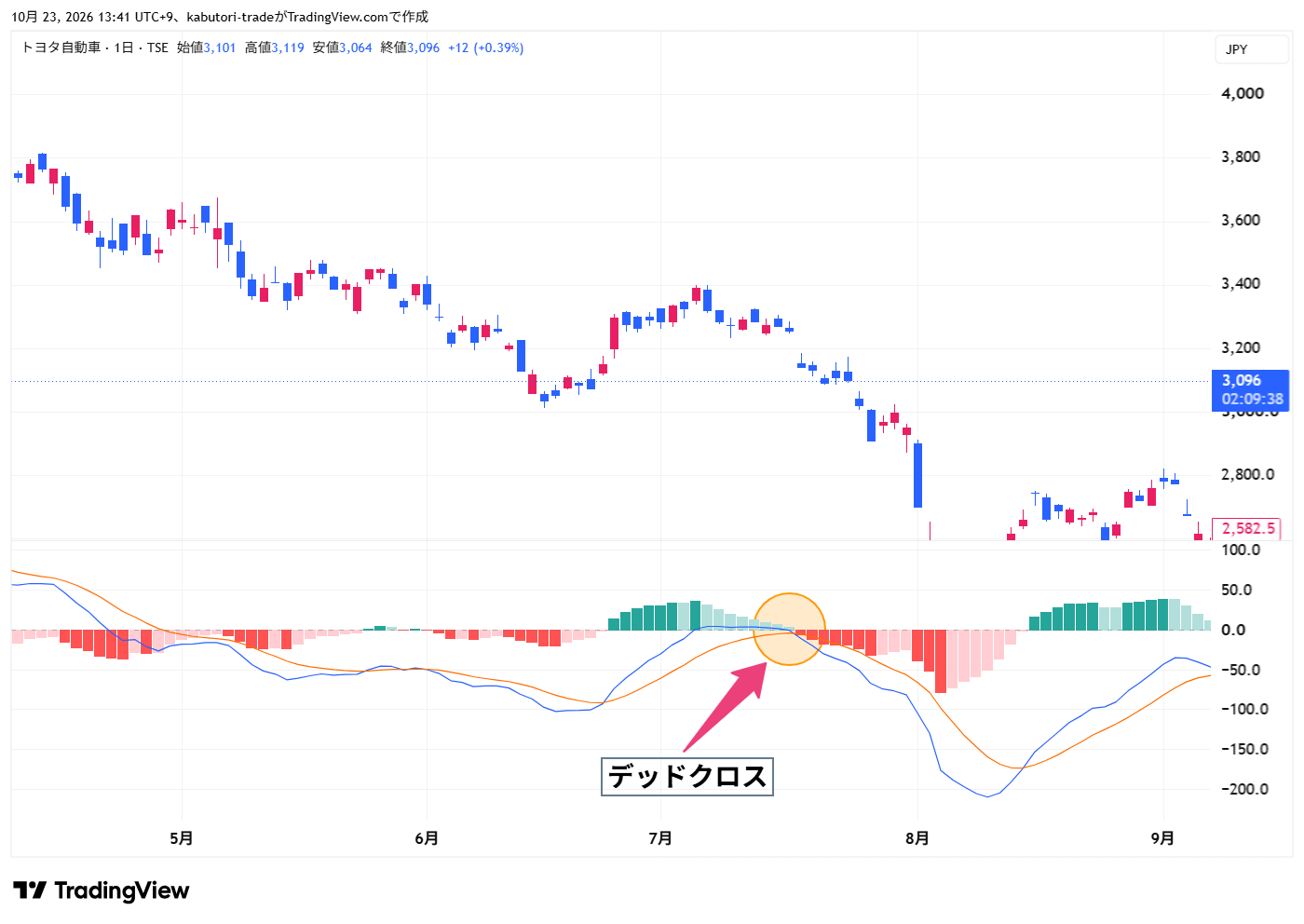The image size is (1304, 924).
Task: Click the red 2,582.5 price label
Action: click(x=1247, y=528)
